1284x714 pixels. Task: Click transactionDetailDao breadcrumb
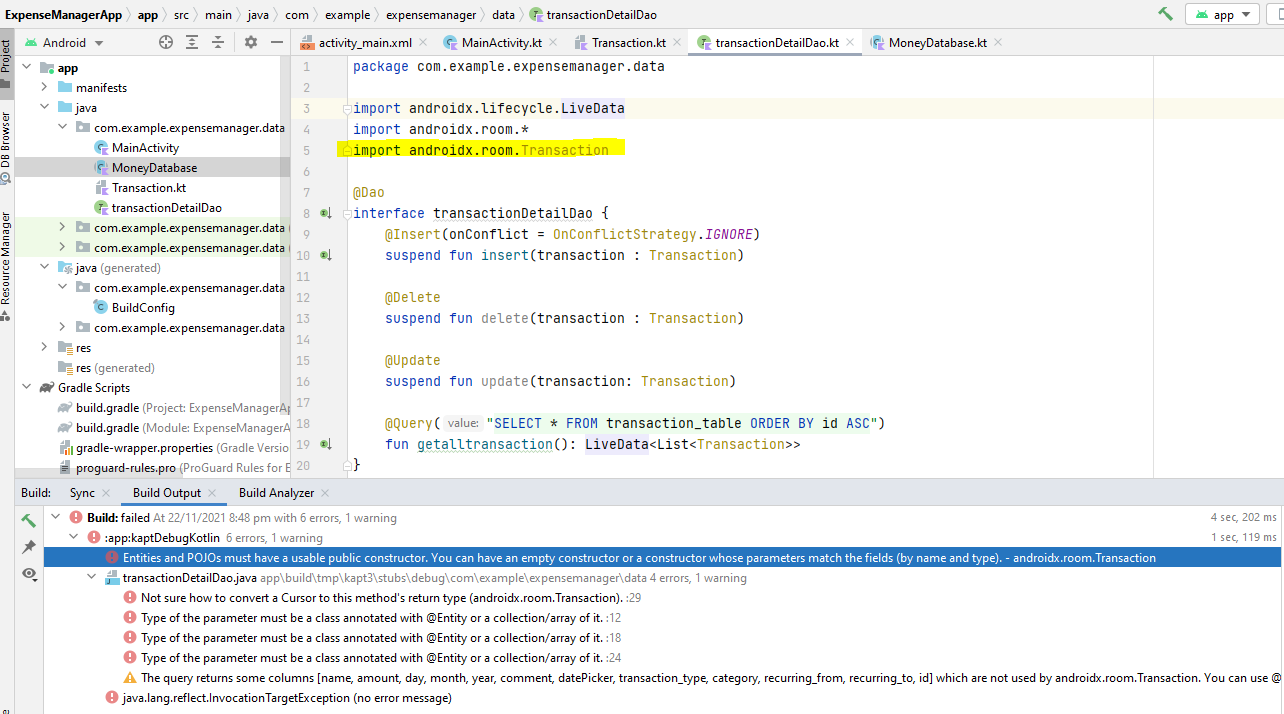593,15
